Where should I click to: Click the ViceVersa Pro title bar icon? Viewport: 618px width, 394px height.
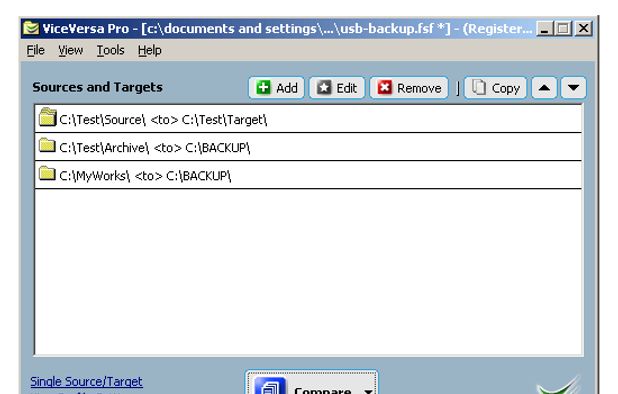(31, 28)
